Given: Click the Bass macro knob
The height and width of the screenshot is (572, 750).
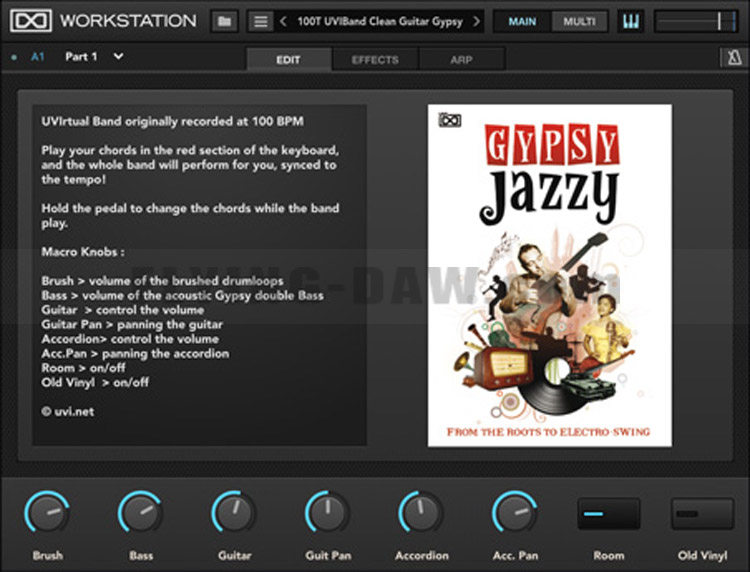Looking at the screenshot, I should point(141,513).
